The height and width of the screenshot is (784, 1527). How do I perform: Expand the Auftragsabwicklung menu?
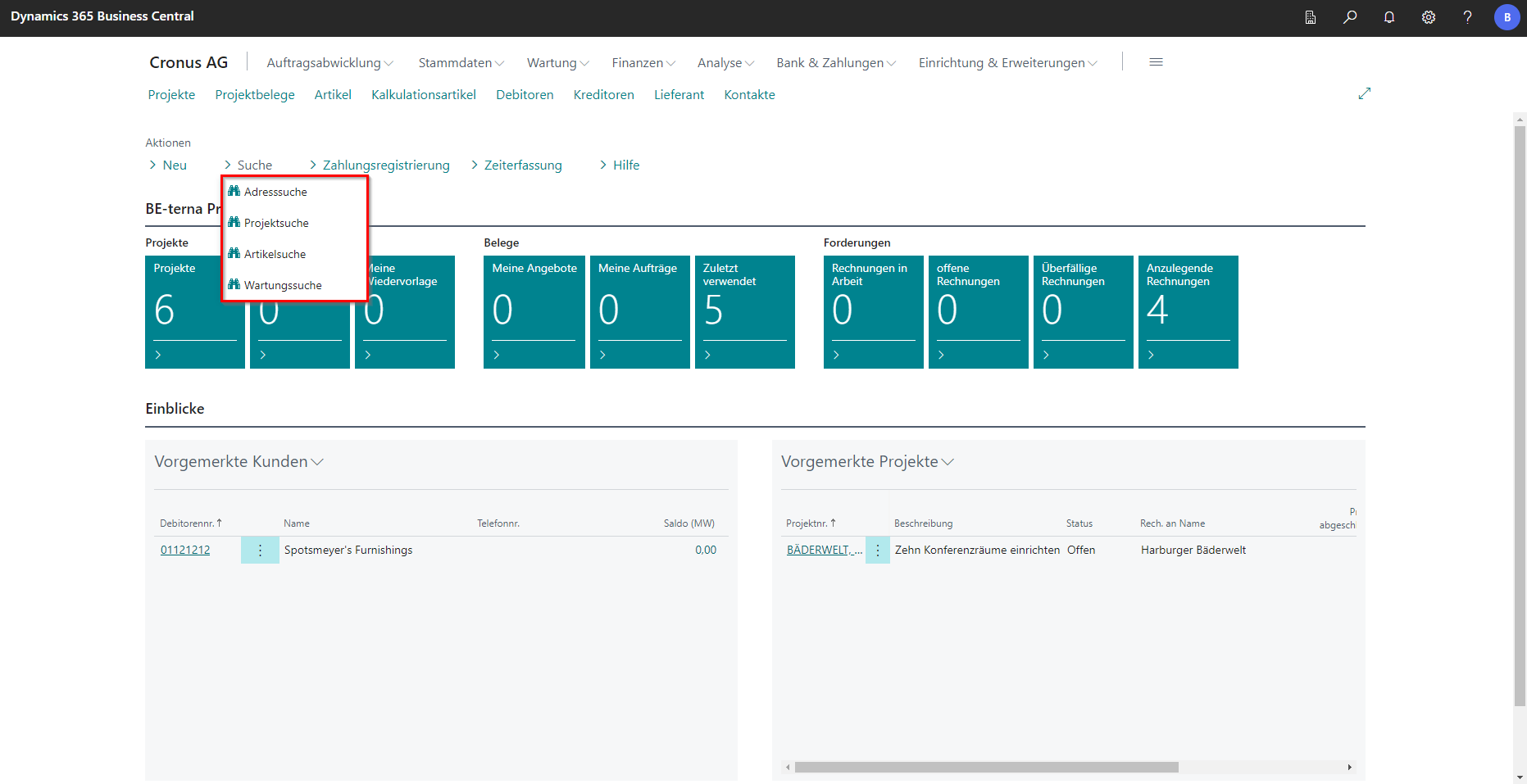pos(329,63)
